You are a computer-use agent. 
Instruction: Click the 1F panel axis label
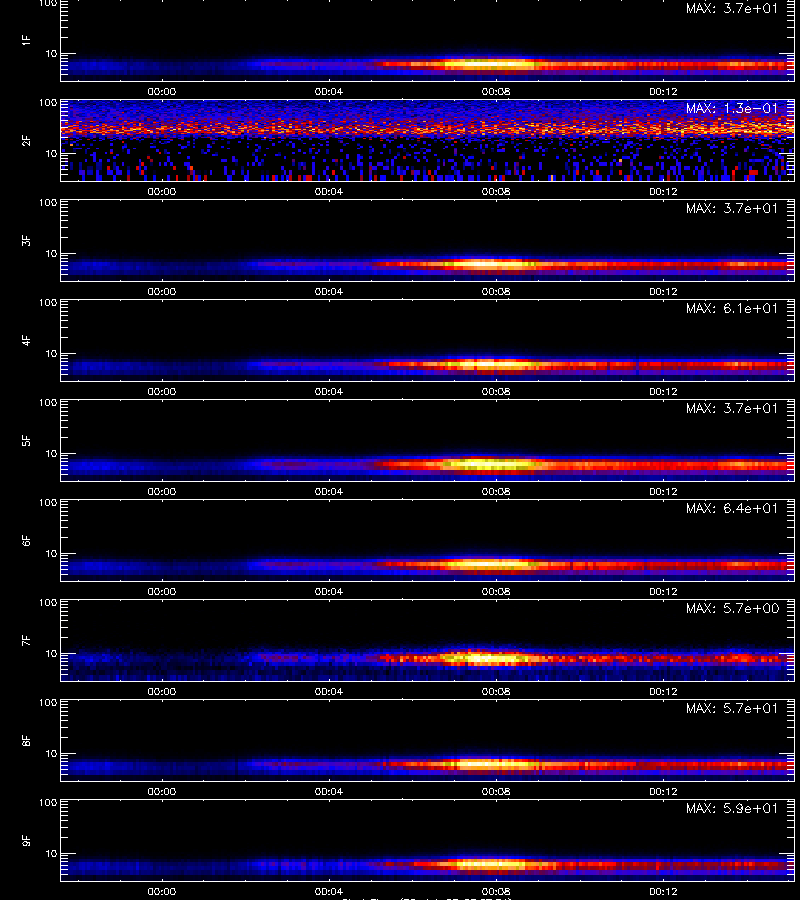pos(26,40)
